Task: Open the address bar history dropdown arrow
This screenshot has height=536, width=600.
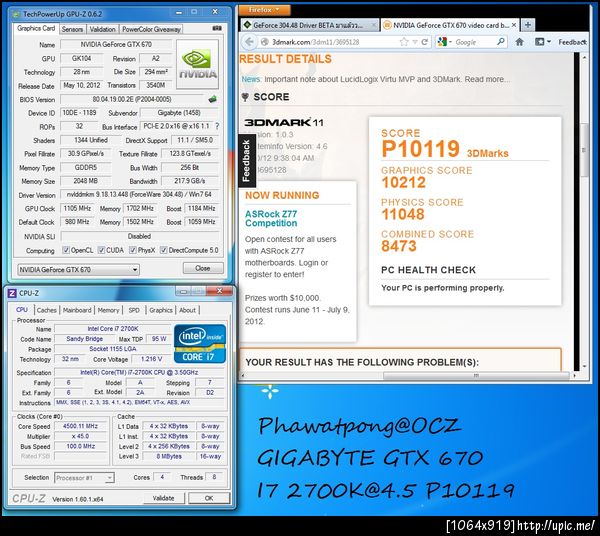Action: pyautogui.click(x=414, y=42)
